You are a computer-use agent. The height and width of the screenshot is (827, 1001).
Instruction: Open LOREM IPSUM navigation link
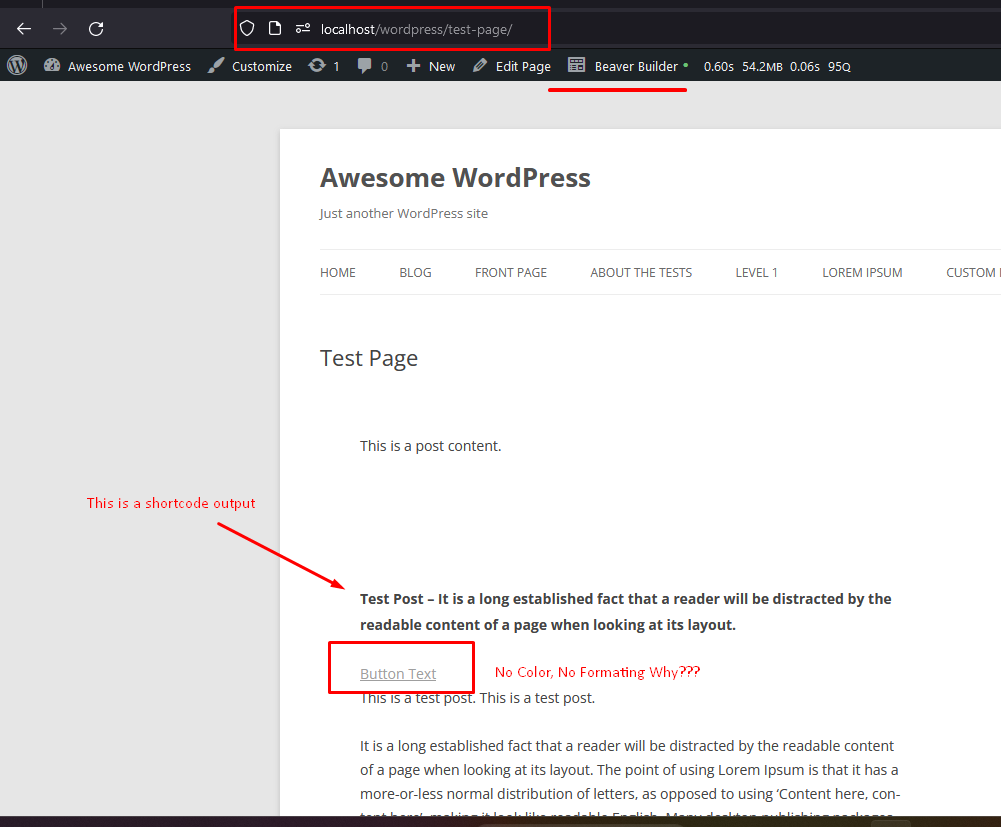(862, 273)
